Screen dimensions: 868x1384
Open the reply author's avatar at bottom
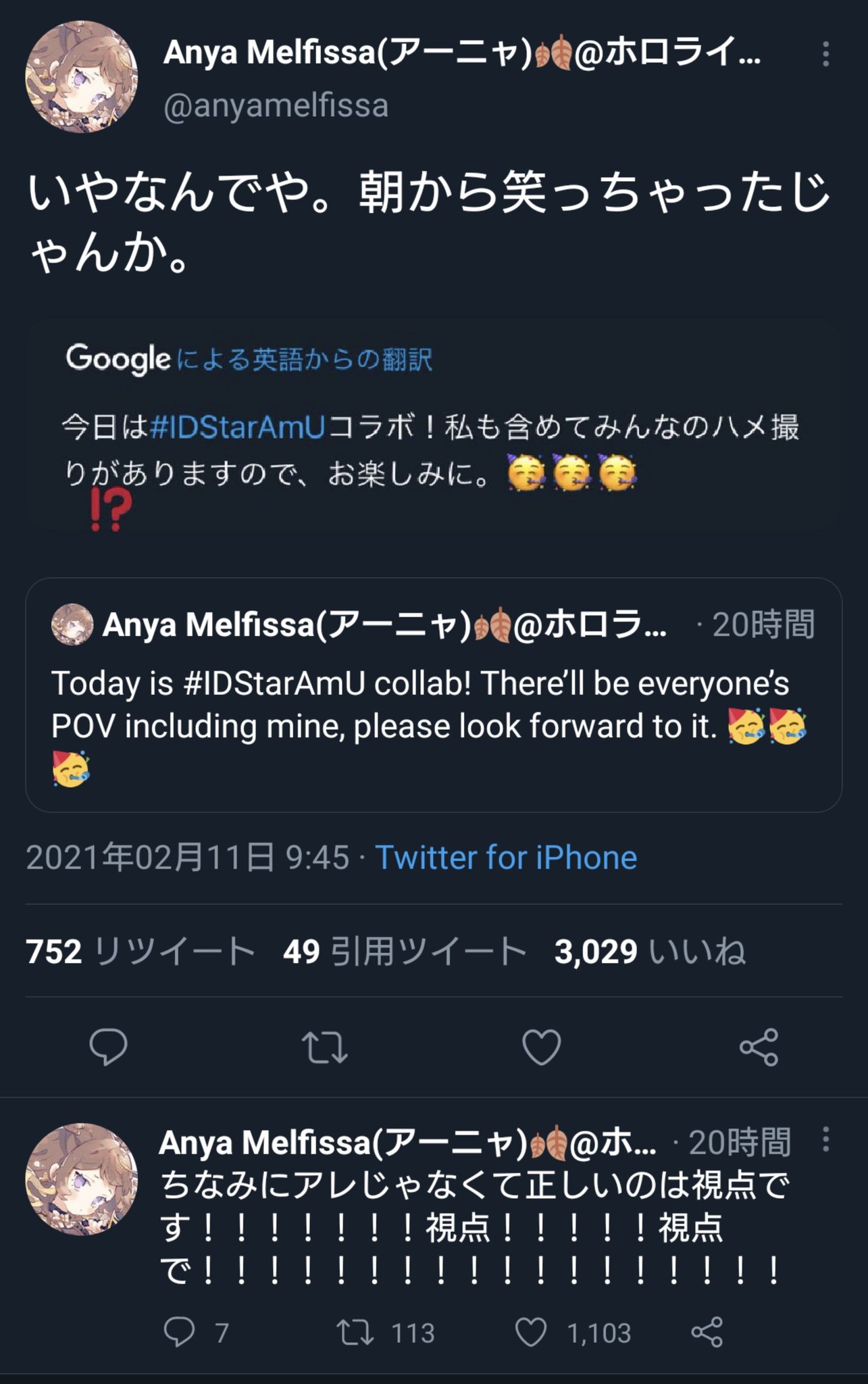tap(82, 1179)
